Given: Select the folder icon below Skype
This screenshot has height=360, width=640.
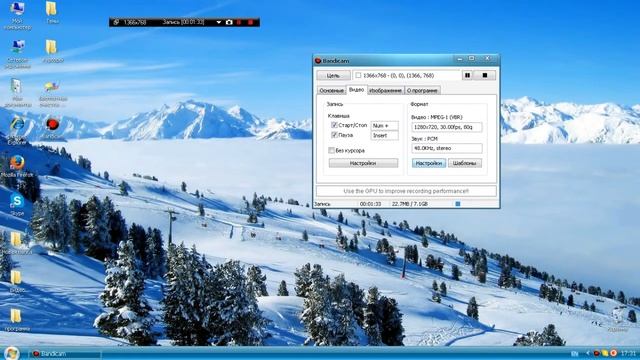Looking at the screenshot, I should click(16, 243).
